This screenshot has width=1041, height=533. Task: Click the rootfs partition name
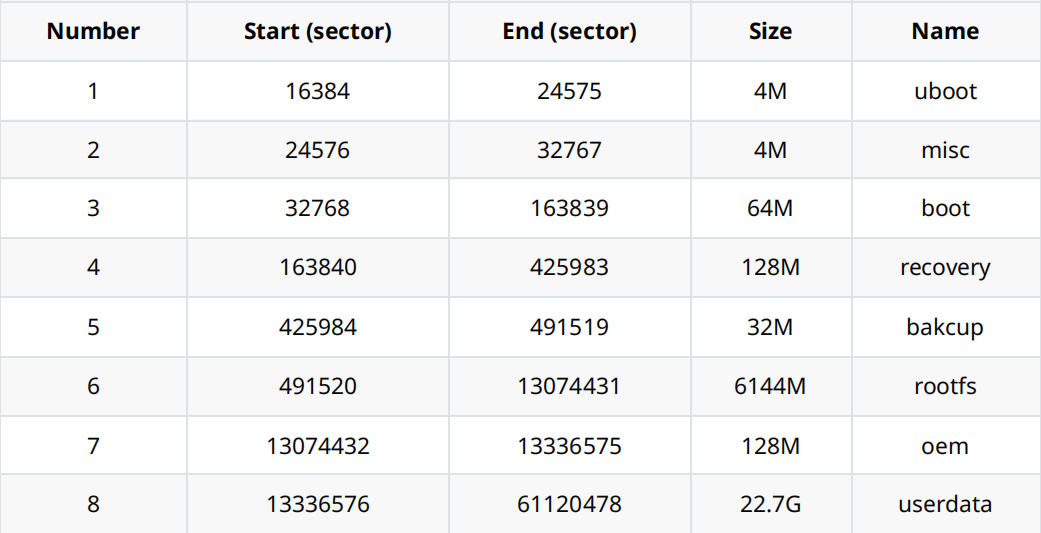tap(945, 386)
